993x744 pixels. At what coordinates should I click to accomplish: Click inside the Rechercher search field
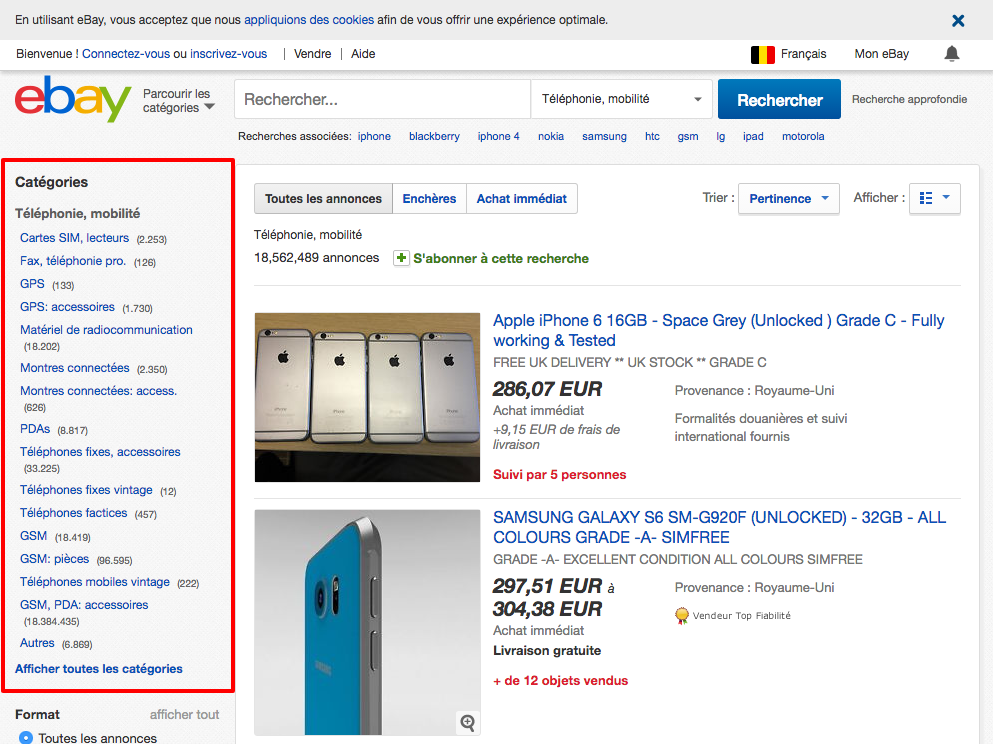[x=382, y=99]
